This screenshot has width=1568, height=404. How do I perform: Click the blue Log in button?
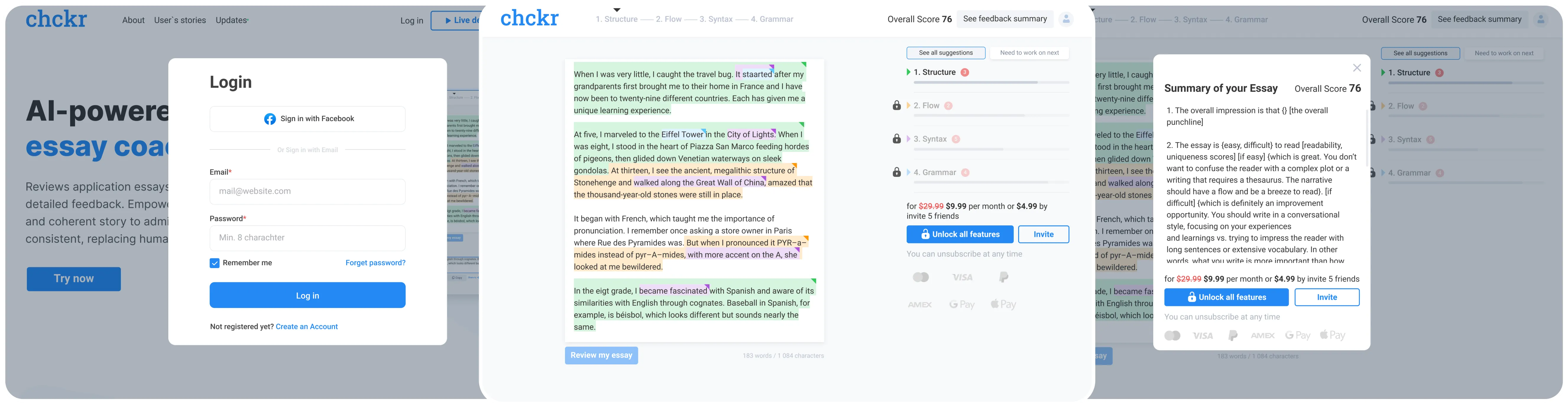pos(307,296)
